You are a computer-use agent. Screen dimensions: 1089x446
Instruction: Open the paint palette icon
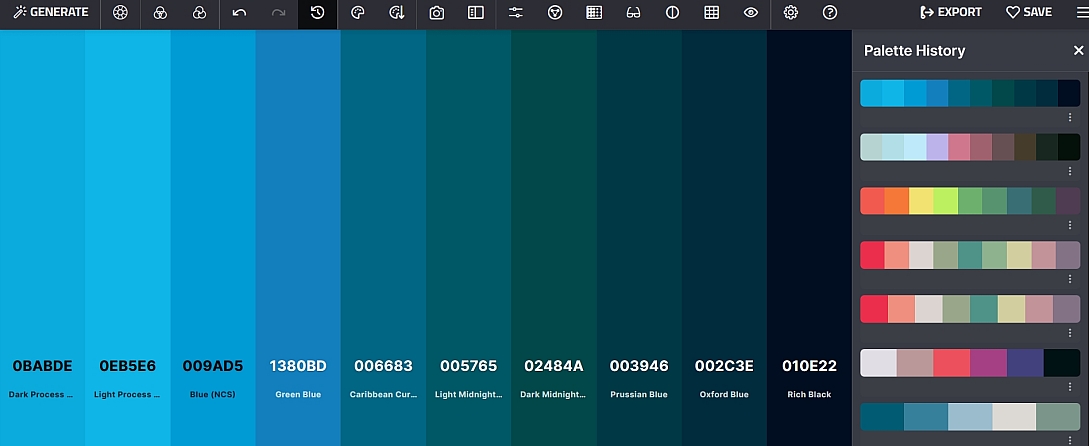[358, 13]
